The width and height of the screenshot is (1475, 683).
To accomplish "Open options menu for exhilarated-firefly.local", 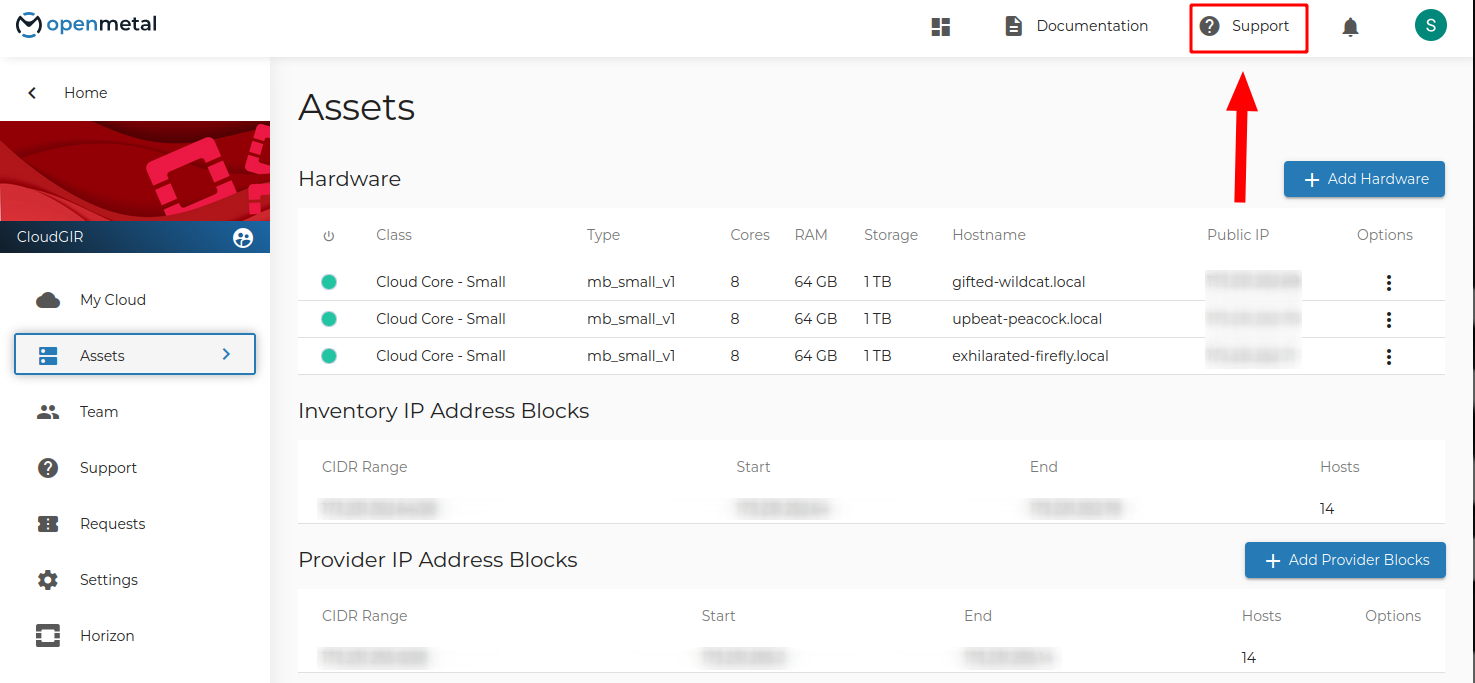I will [x=1388, y=357].
